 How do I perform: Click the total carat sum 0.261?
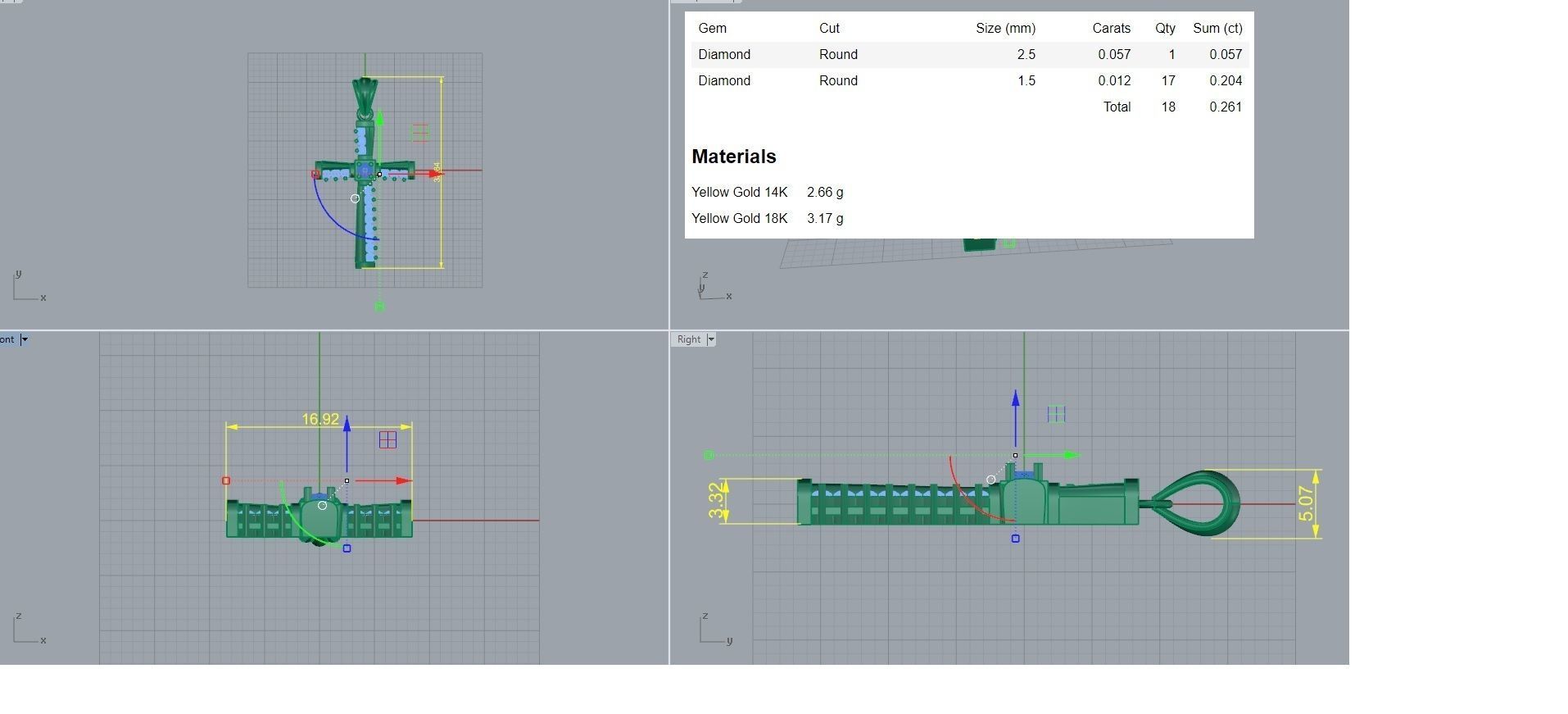pos(1226,107)
